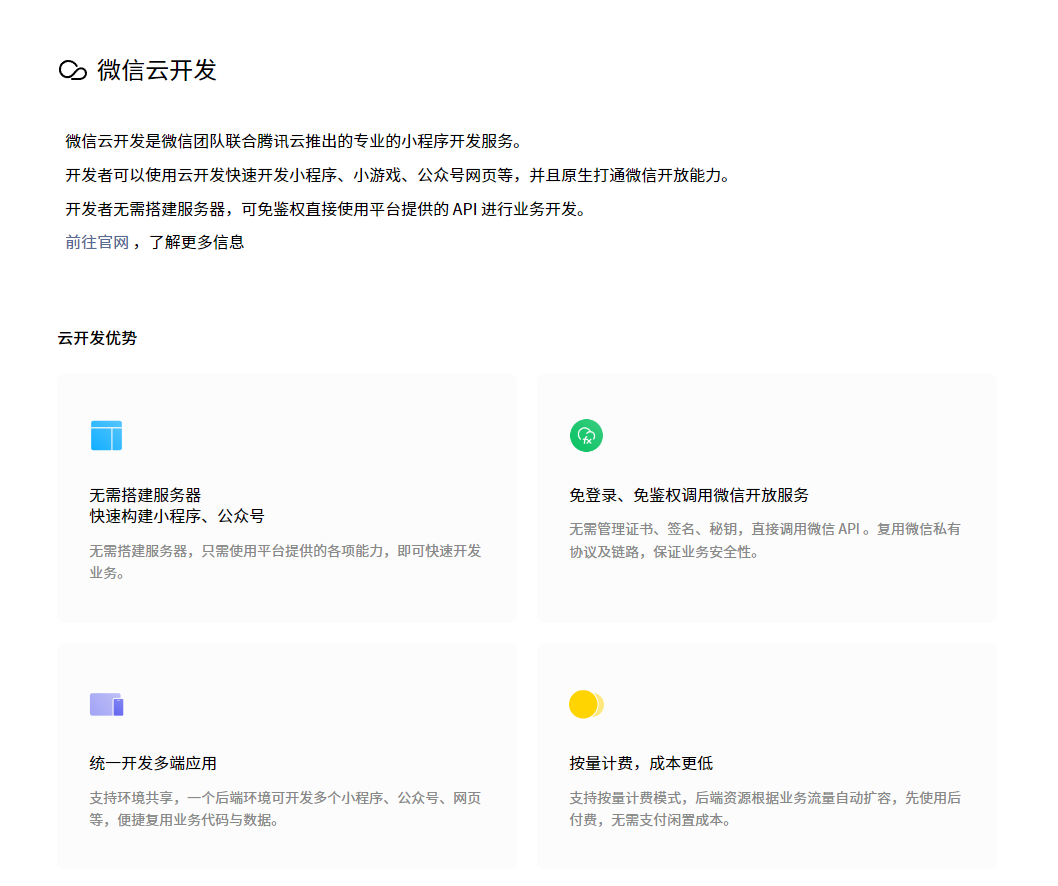Click the description starting 无需搭建服务器，只需使用平台
Viewport: 1058px width, 886px height.
[285, 562]
